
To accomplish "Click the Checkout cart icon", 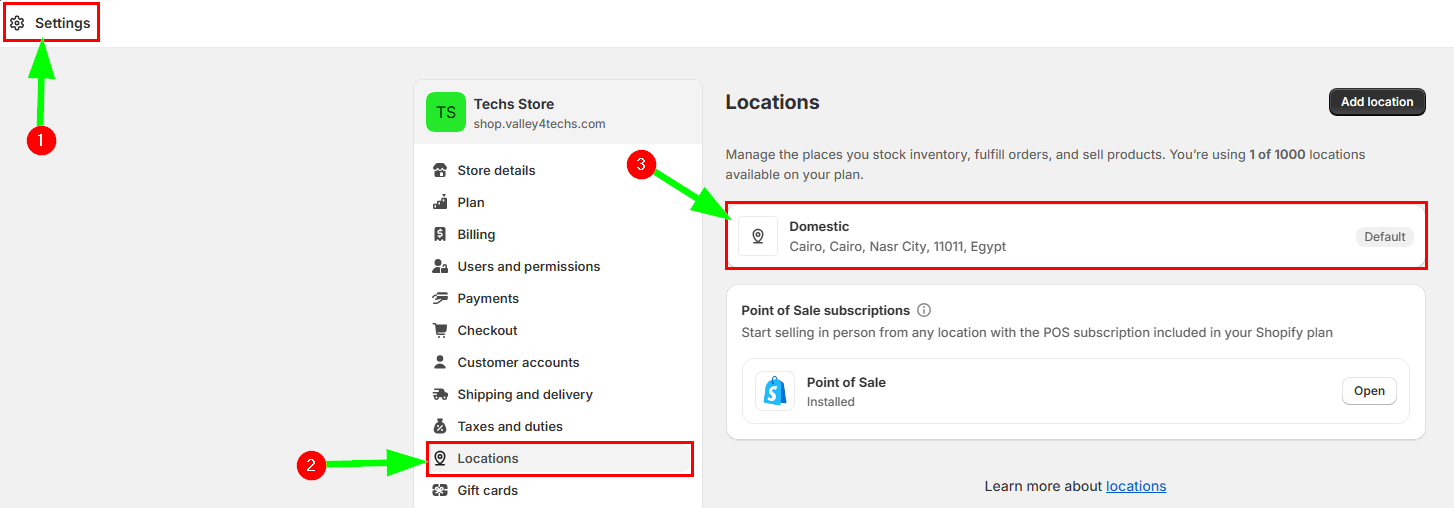I will tap(440, 331).
